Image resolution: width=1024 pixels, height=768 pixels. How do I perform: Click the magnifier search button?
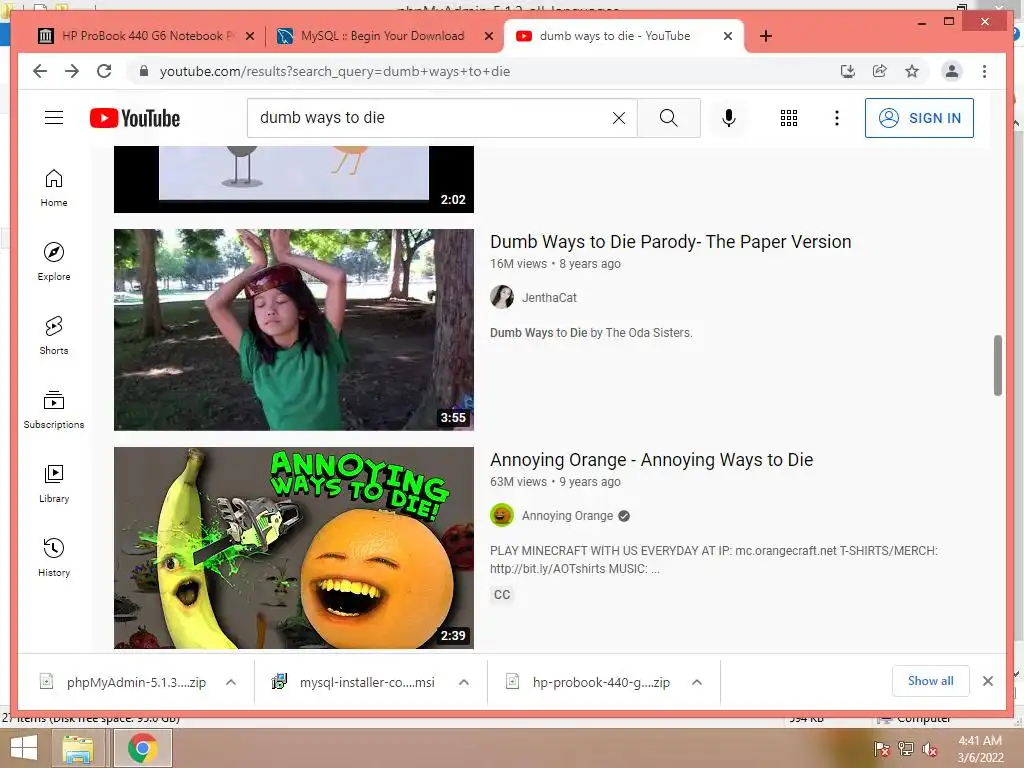[668, 118]
